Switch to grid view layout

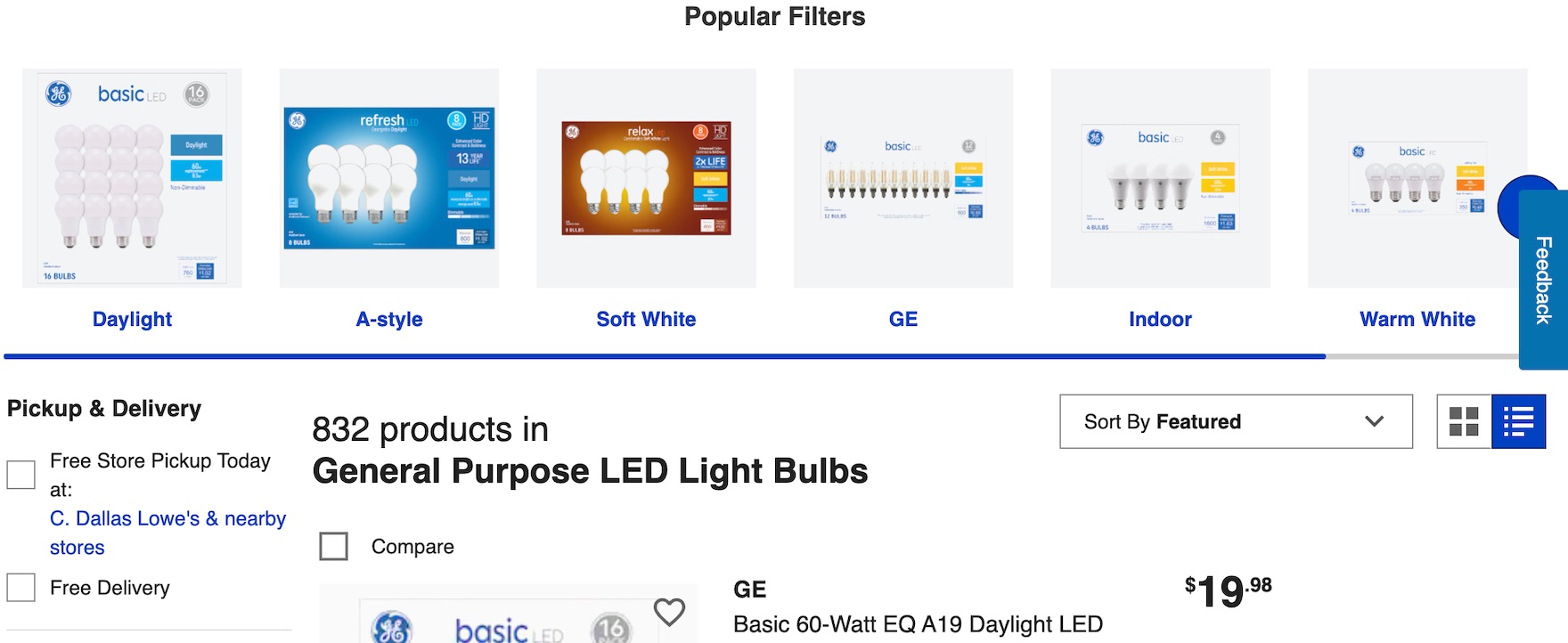[1464, 421]
